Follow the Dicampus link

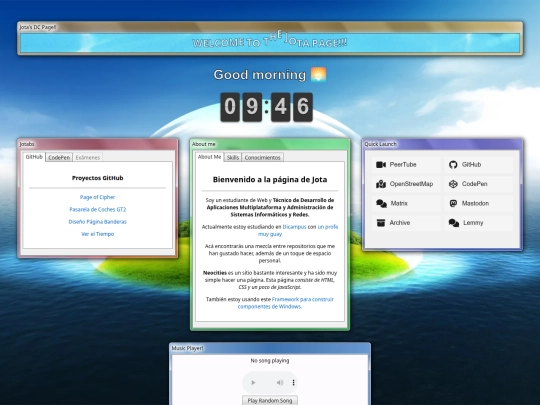click(294, 227)
